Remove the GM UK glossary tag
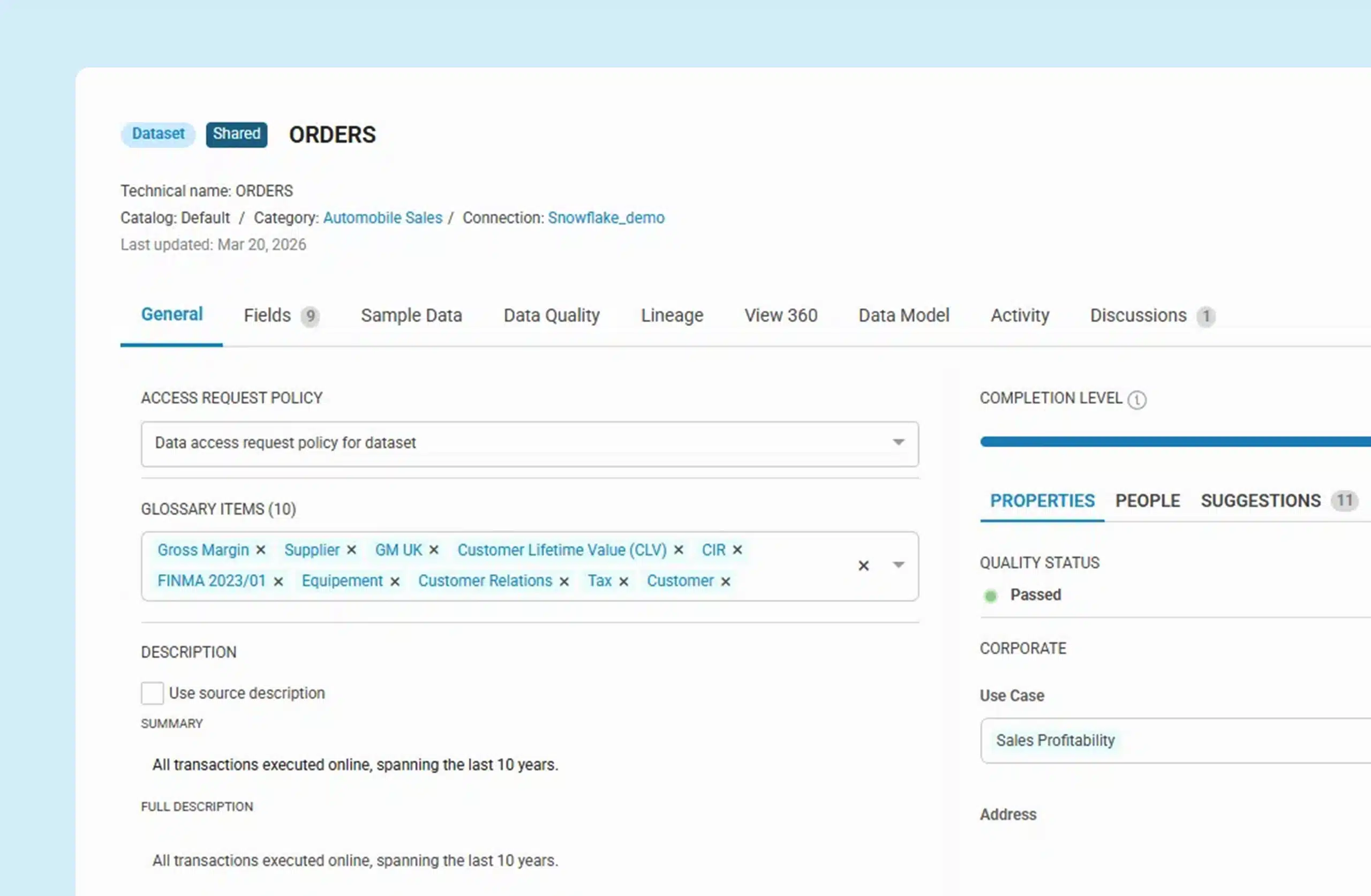 tap(434, 550)
